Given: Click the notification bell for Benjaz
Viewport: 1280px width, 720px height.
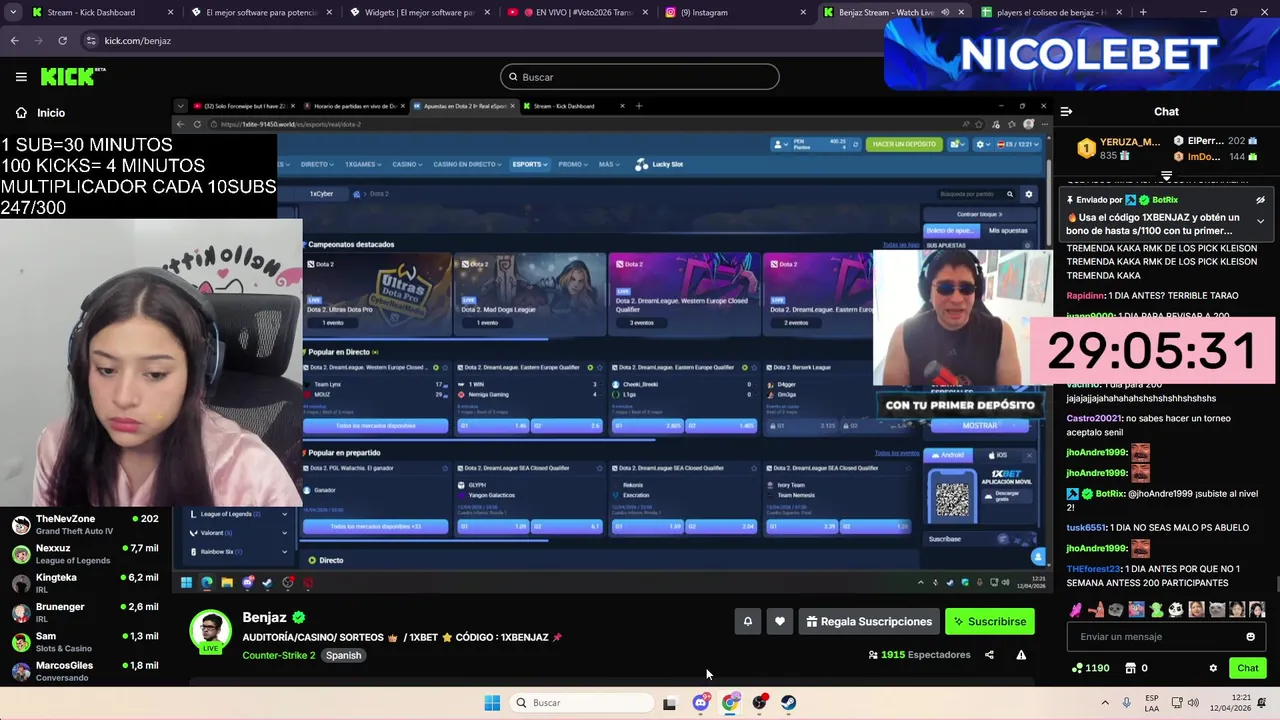Looking at the screenshot, I should [747, 622].
